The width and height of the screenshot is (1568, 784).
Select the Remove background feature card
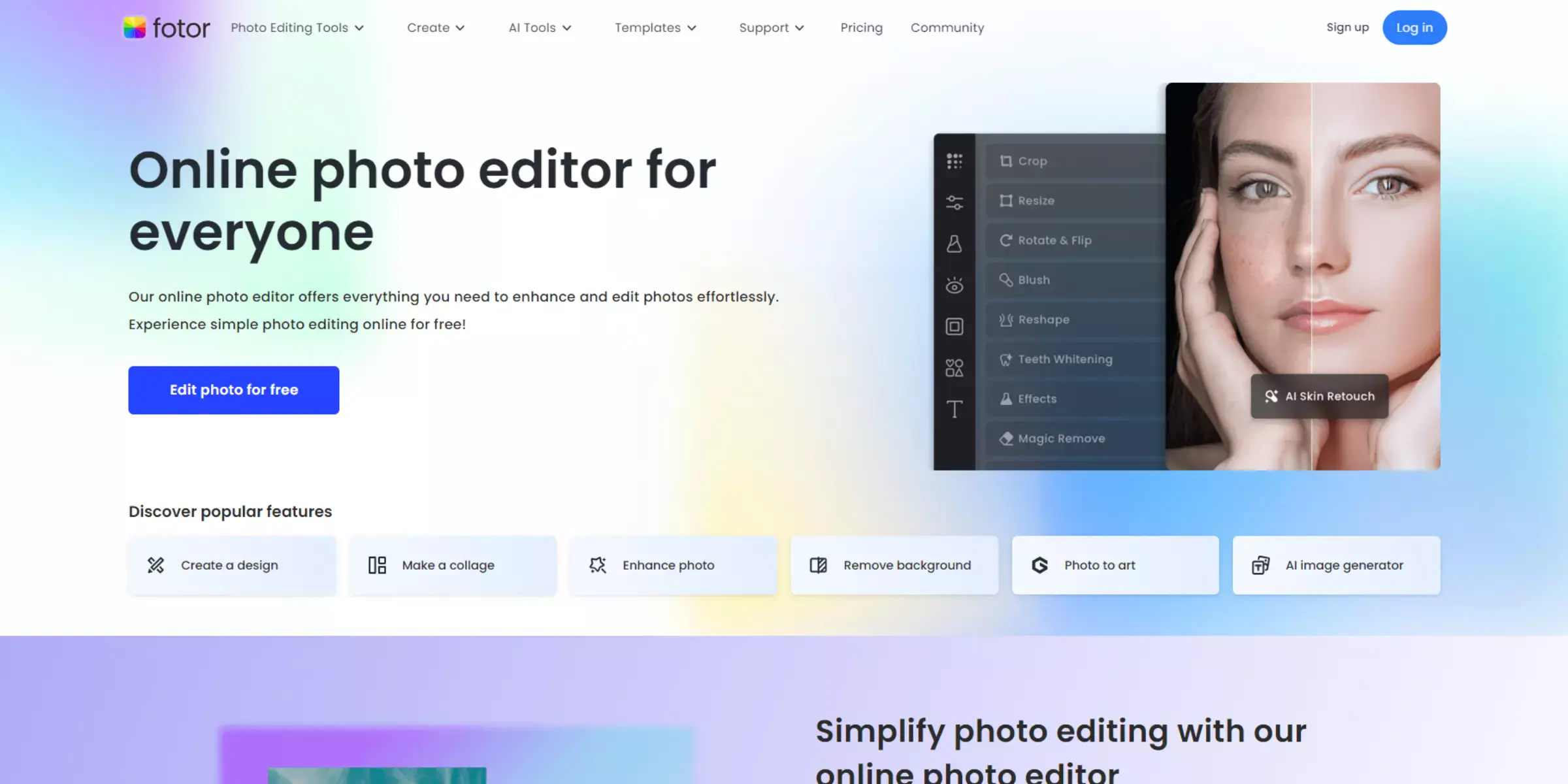(x=894, y=565)
